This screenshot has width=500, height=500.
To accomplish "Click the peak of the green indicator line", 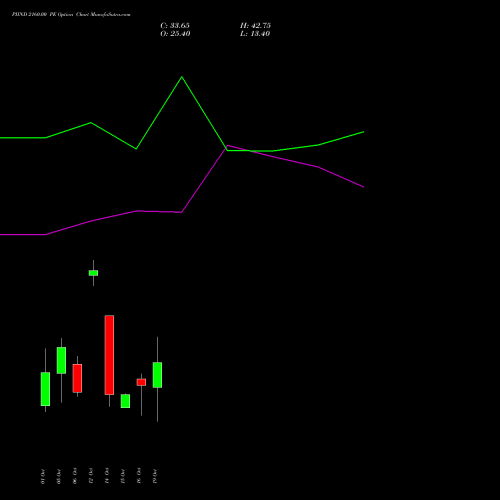I will click(x=182, y=77).
